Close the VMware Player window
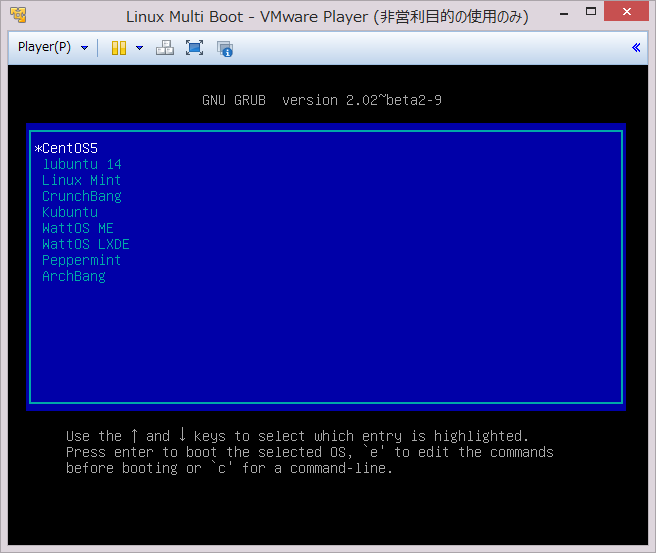This screenshot has height=553, width=656. point(627,11)
